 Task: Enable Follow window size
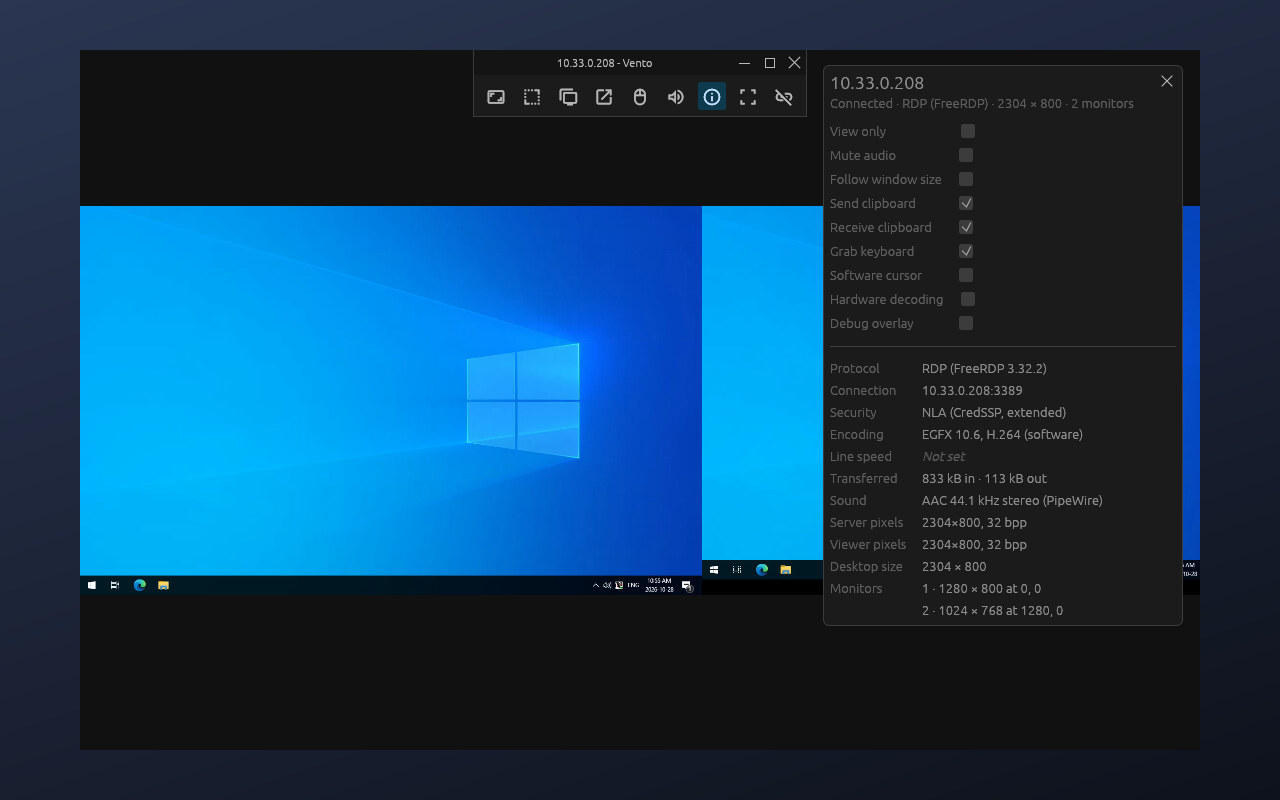tap(966, 179)
